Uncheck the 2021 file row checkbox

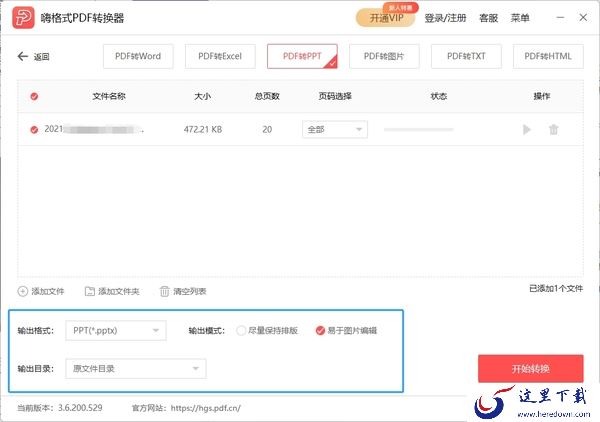34,130
